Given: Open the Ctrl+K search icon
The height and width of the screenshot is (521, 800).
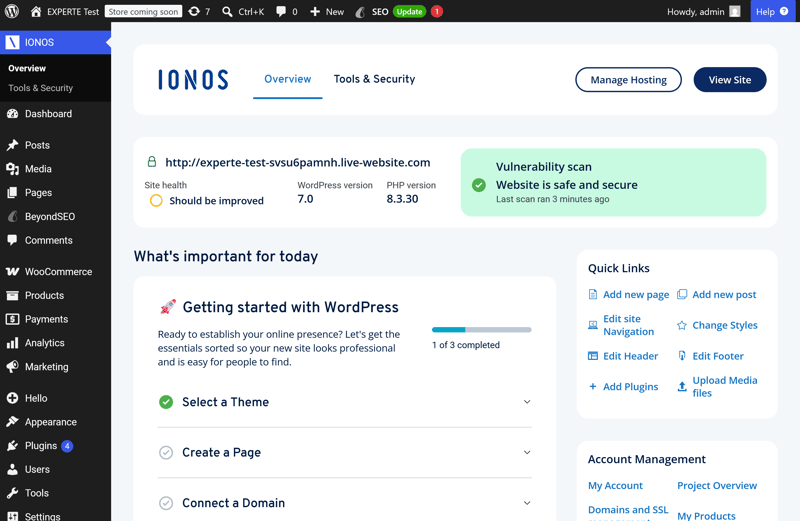Looking at the screenshot, I should point(227,11).
